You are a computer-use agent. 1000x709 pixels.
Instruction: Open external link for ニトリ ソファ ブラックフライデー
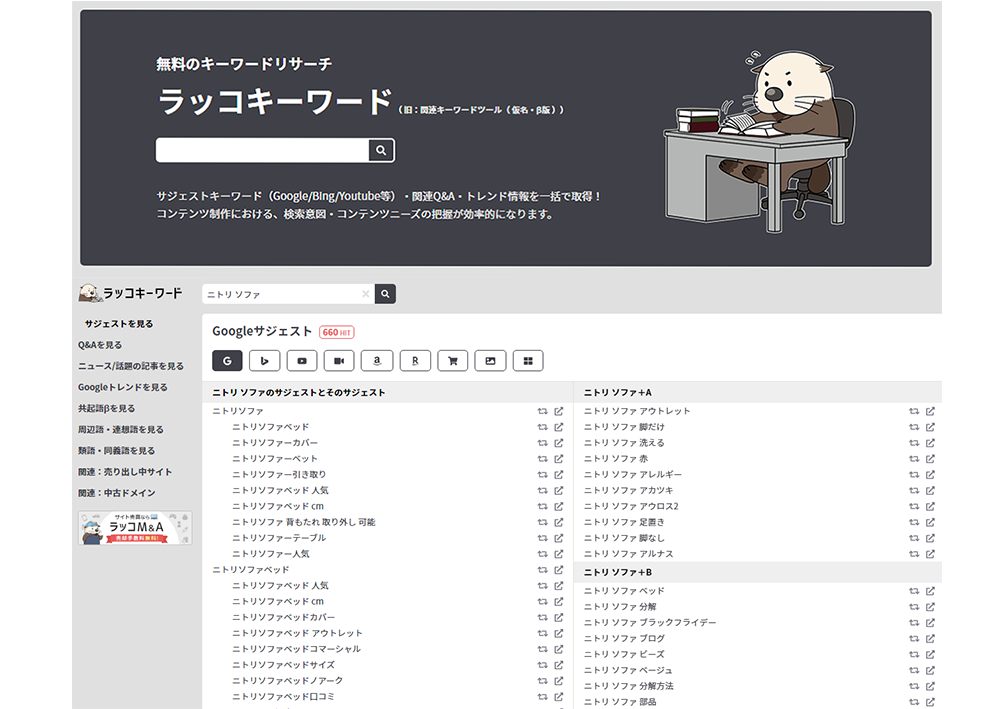click(930, 622)
